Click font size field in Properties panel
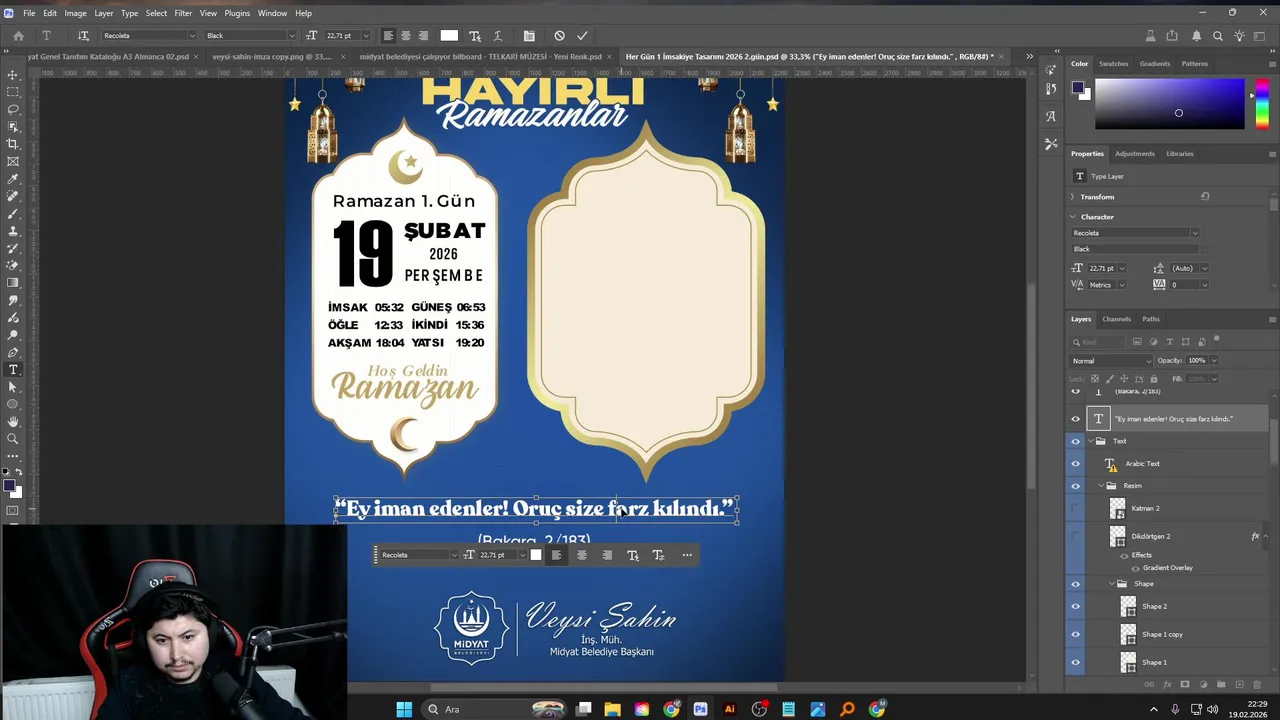The image size is (1280, 720). point(1101,268)
